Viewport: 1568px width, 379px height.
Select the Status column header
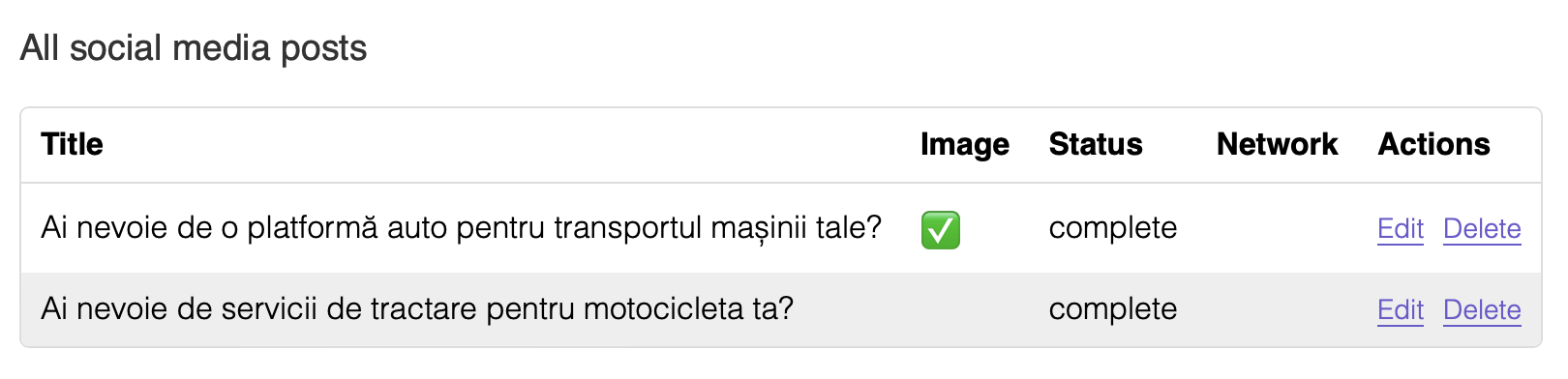point(1096,144)
